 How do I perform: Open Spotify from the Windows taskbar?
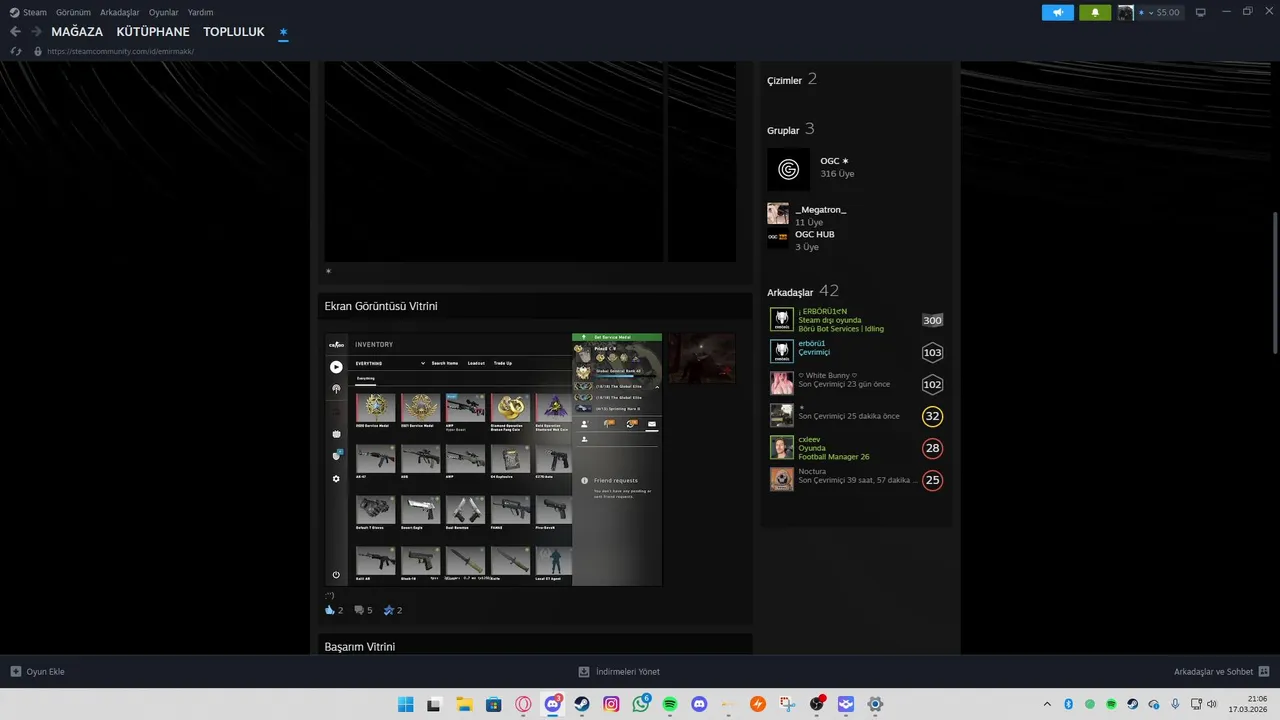(670, 704)
